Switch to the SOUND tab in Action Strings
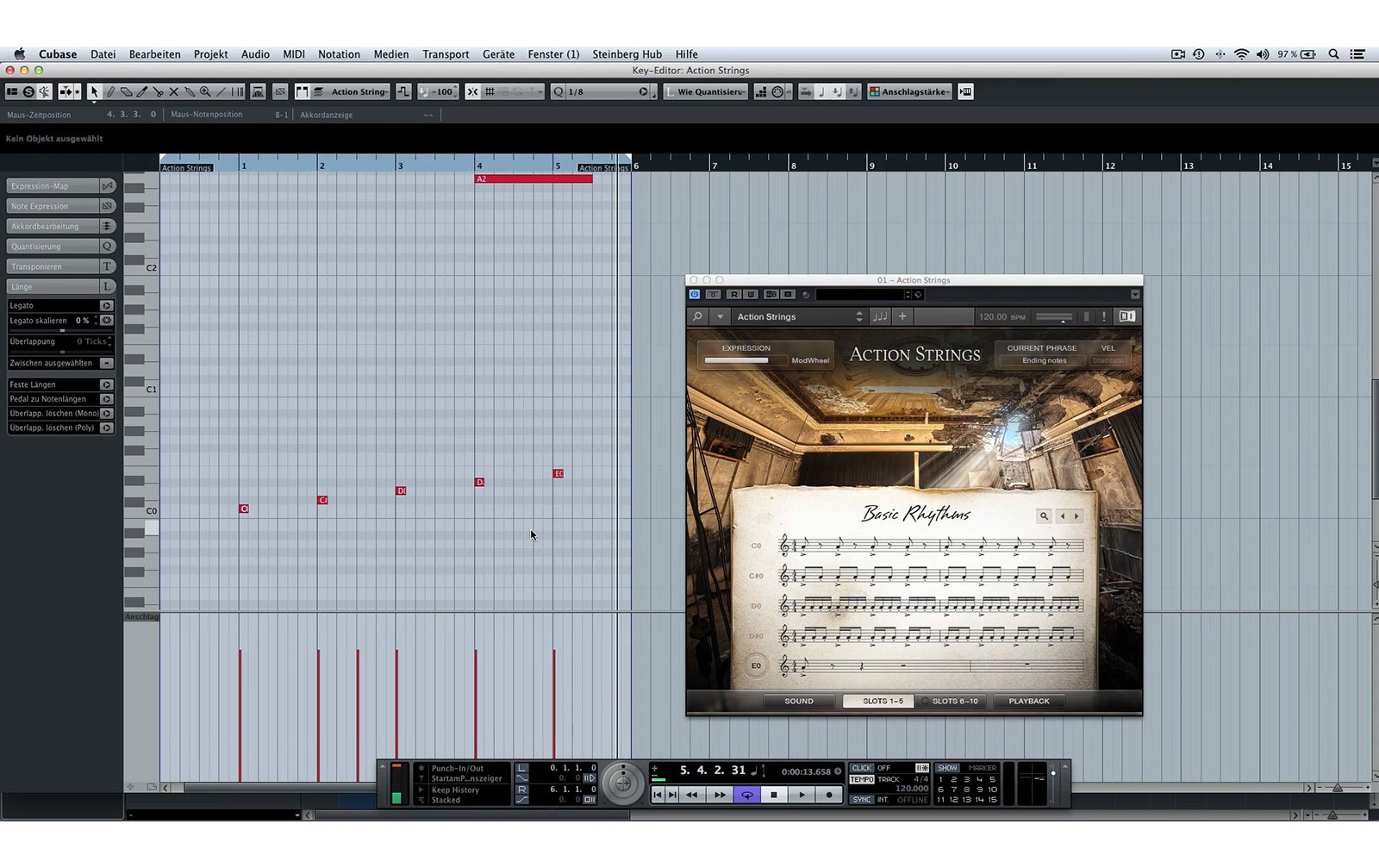 [x=799, y=701]
